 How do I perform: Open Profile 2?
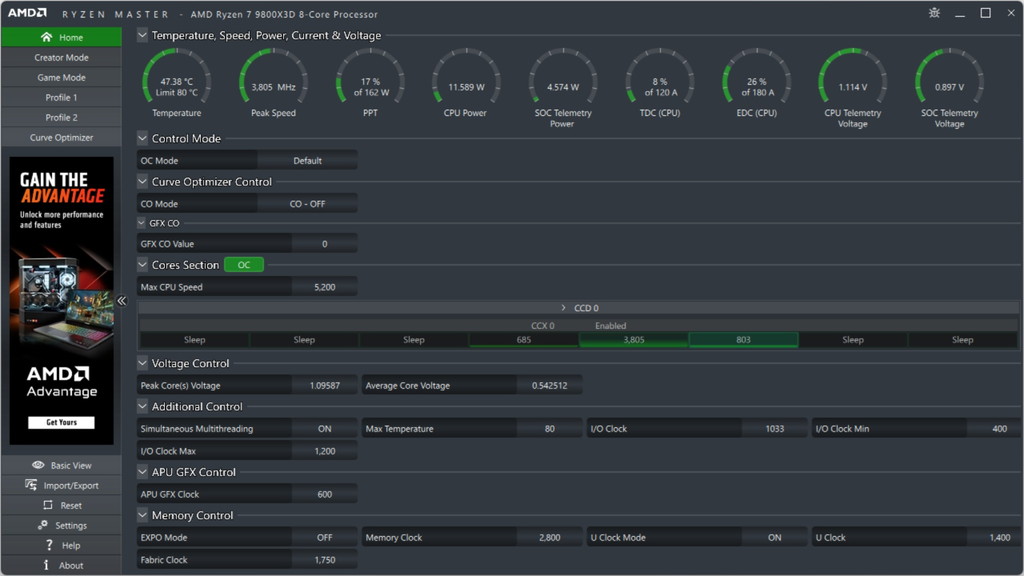pyautogui.click(x=61, y=118)
